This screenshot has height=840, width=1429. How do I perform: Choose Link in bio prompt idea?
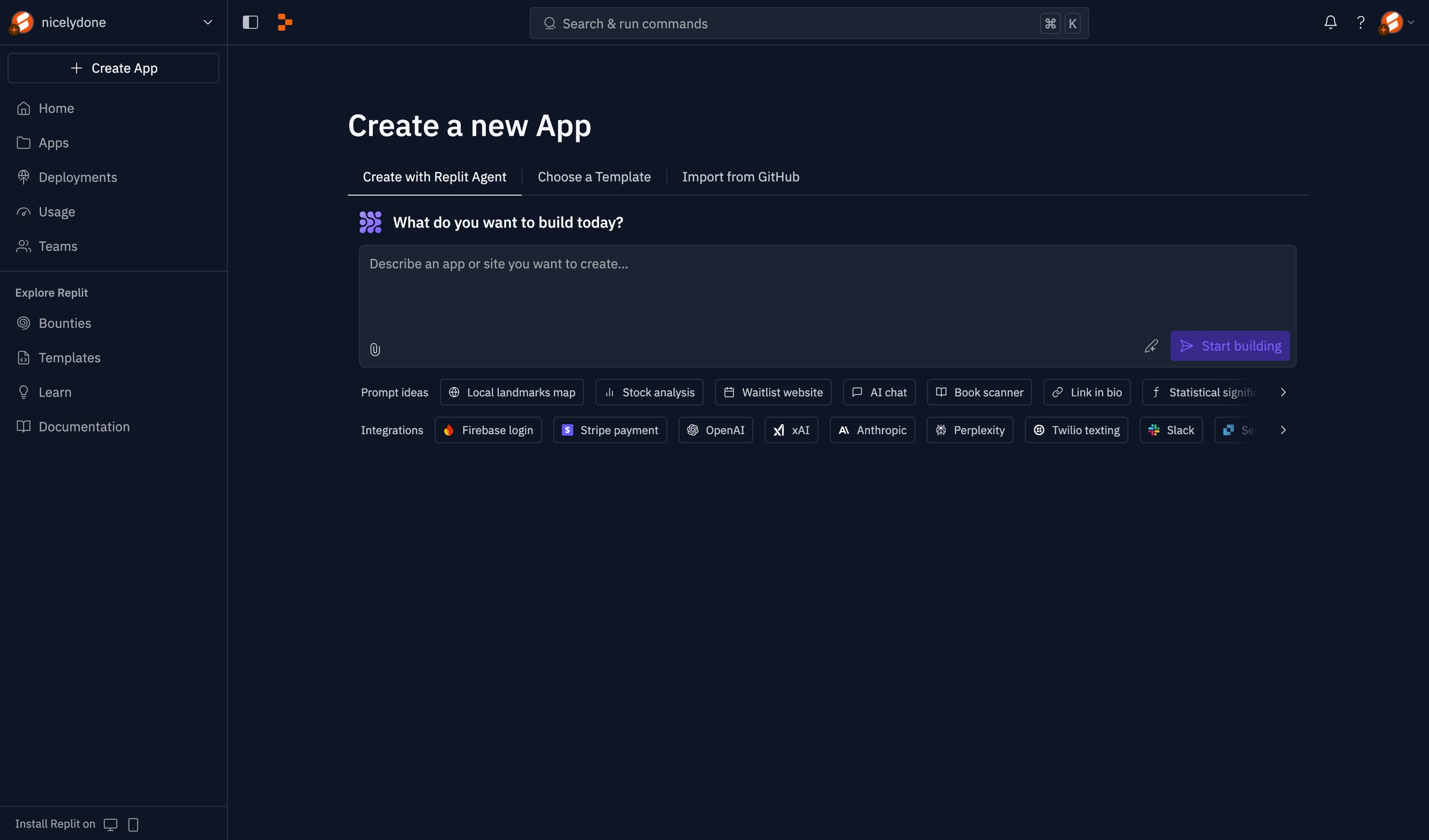click(x=1087, y=392)
